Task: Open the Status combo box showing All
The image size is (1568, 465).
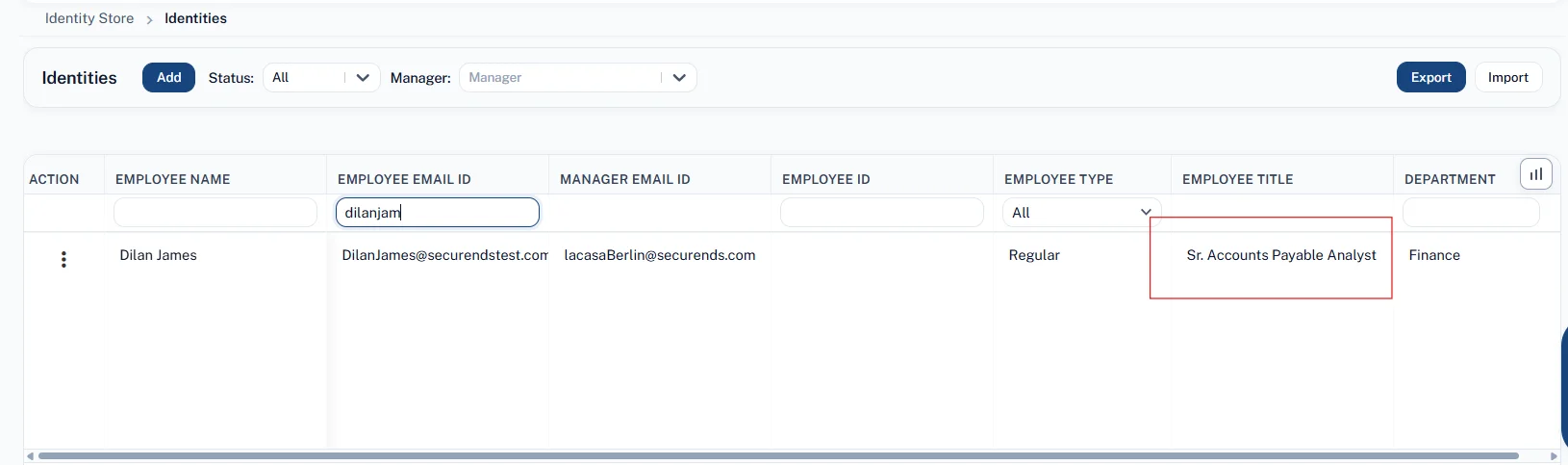Action: point(321,78)
